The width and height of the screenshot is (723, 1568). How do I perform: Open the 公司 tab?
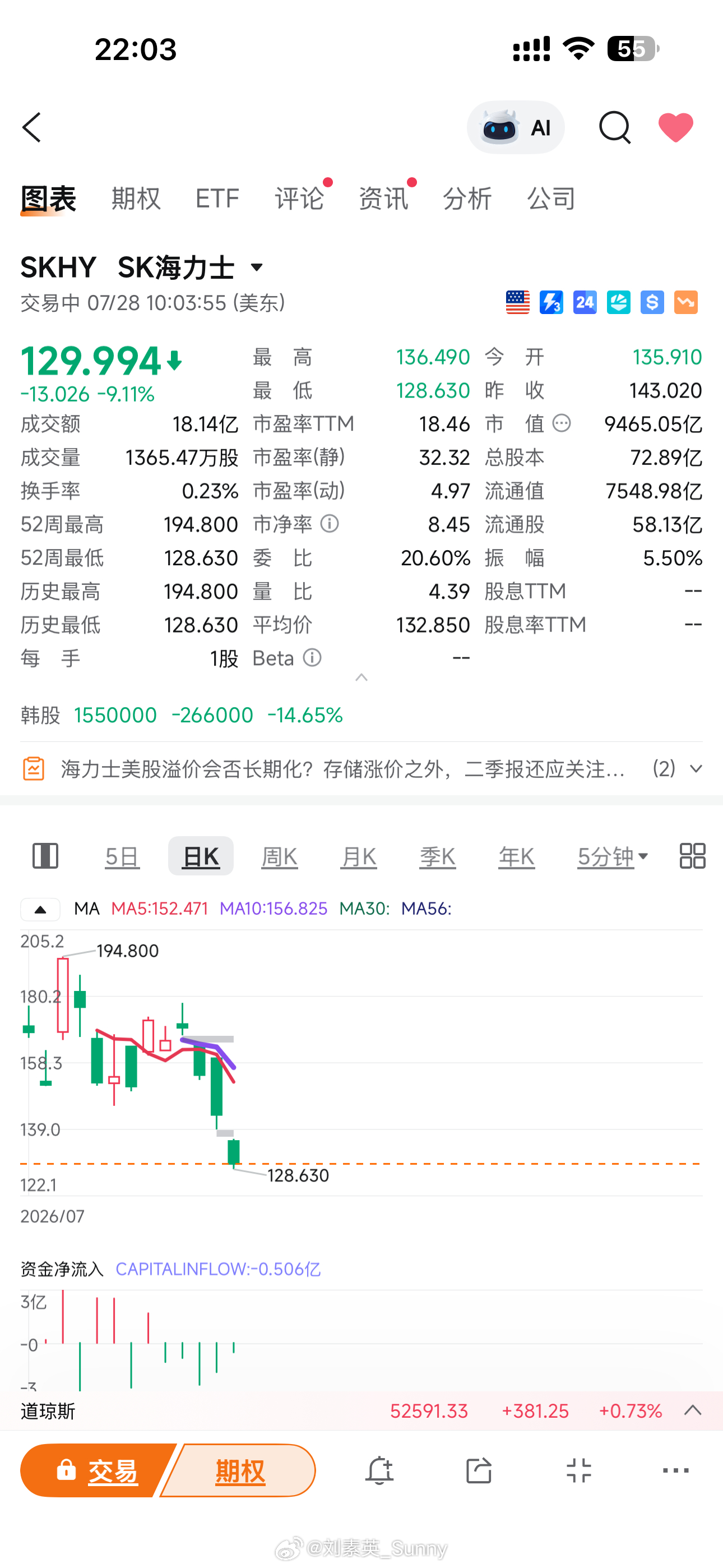point(551,199)
